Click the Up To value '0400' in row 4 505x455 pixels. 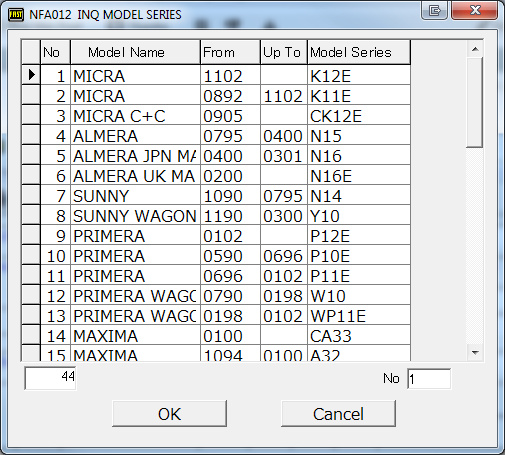(284, 135)
